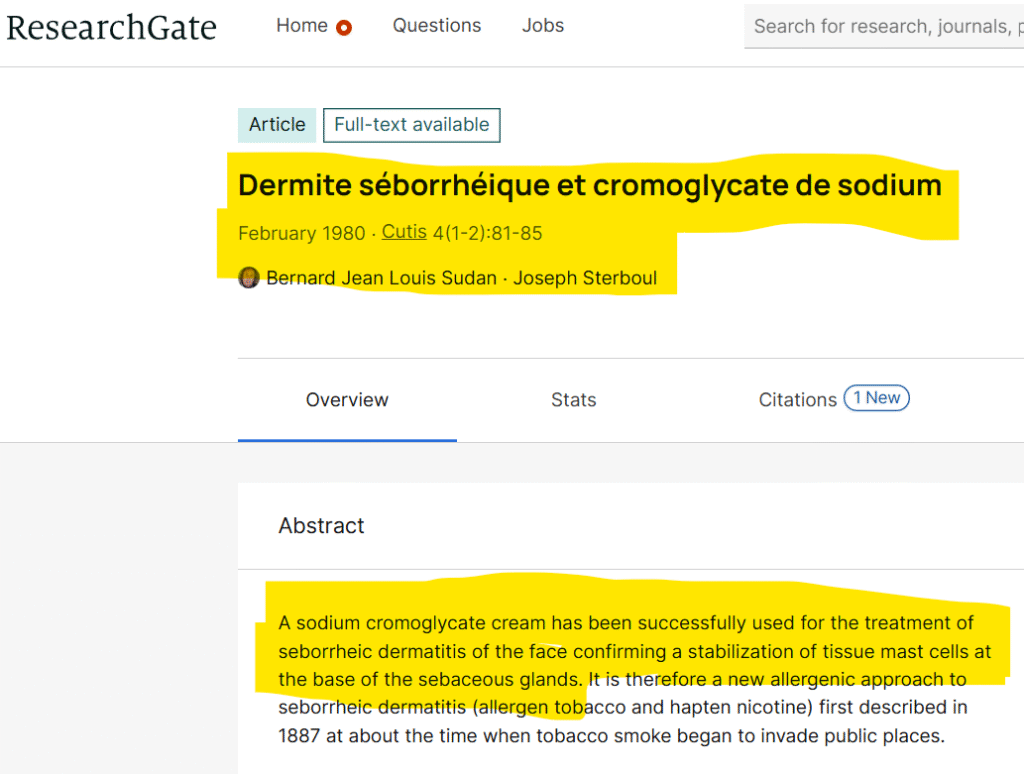Click the ResearchGate logo
This screenshot has height=774, width=1024.
point(111,27)
